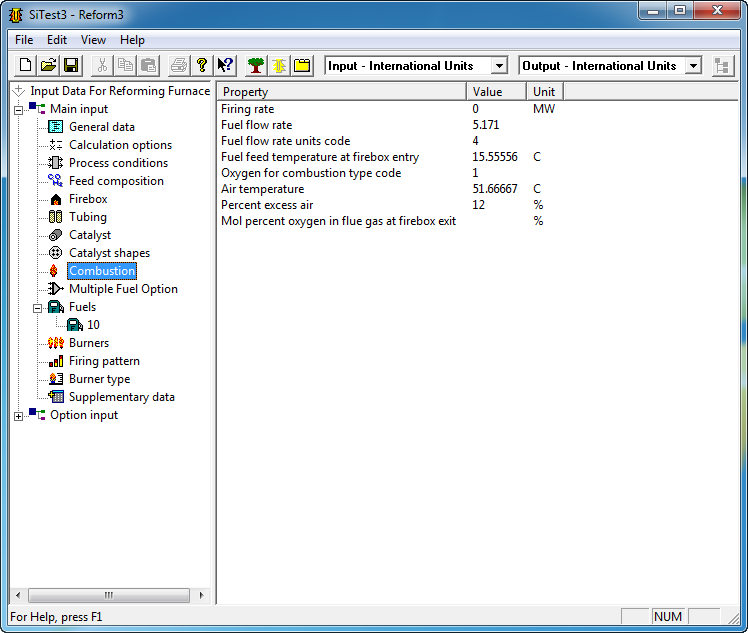
Task: Open the Input units dropdown arrow
Action: (499, 65)
